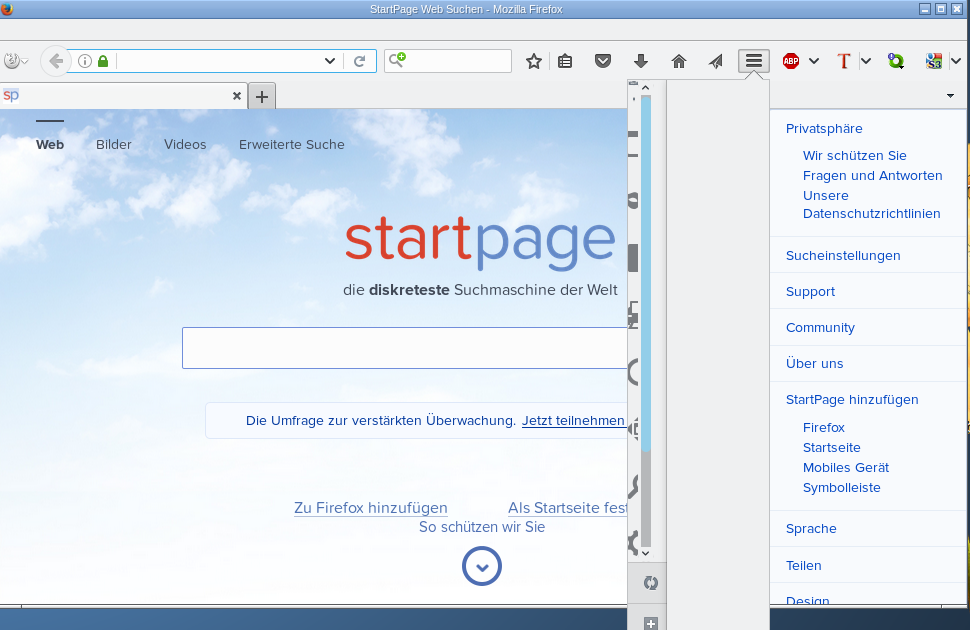The height and width of the screenshot is (630, 970).
Task: Click the sync icon in the menu panel
Action: click(x=650, y=583)
